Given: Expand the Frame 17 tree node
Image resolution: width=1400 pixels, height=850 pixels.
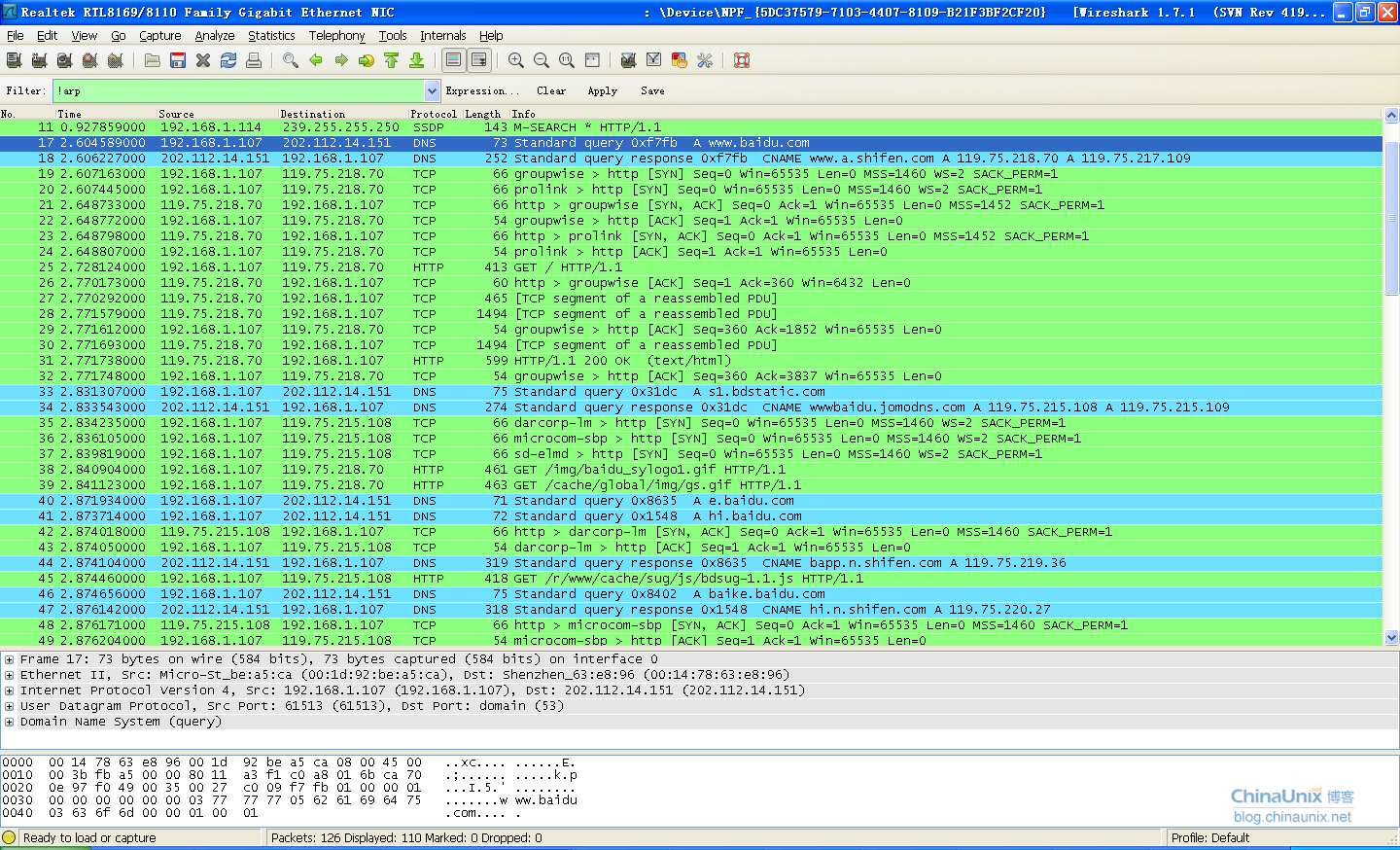Looking at the screenshot, I should click(x=9, y=659).
